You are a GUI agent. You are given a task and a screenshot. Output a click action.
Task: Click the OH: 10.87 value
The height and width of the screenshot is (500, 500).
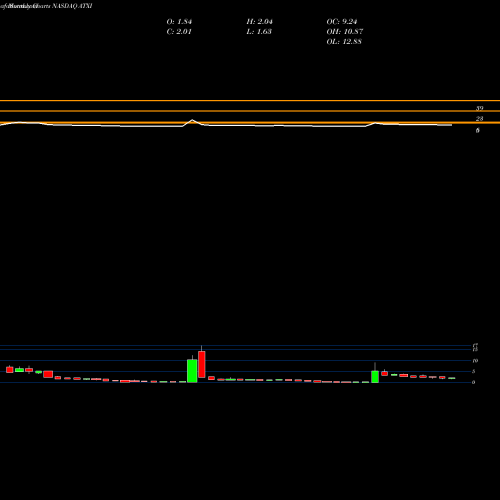point(345,32)
